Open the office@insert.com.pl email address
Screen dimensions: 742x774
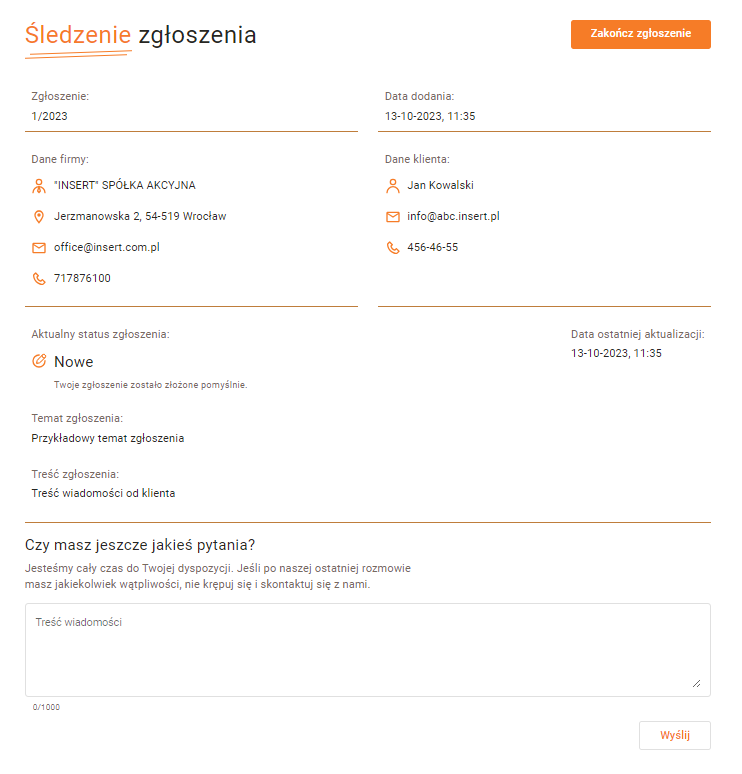pos(107,247)
